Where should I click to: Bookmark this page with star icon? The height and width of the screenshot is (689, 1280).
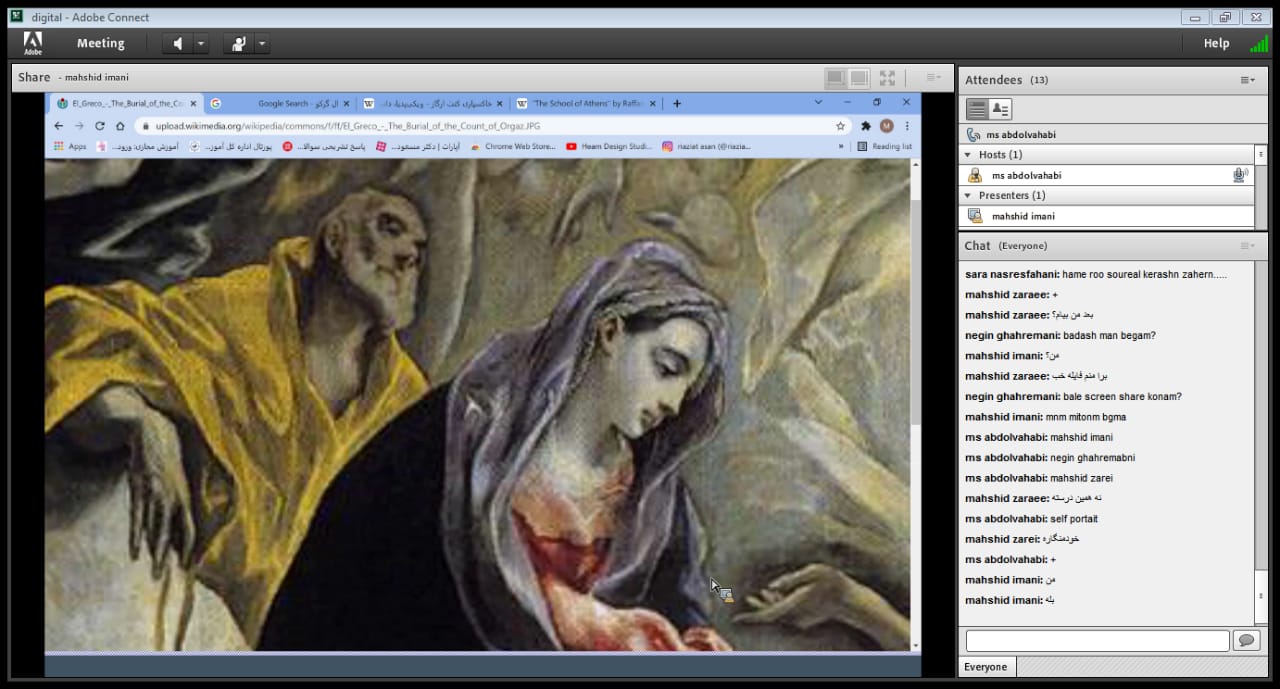click(840, 126)
